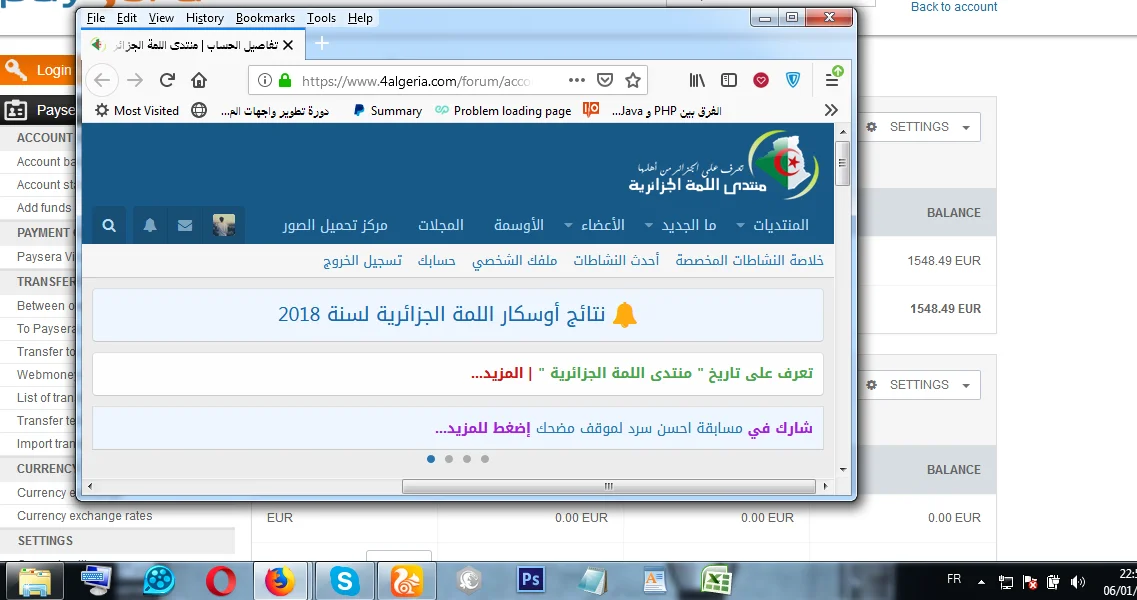Viewport: 1137px width, 600px height.
Task: Open forum messages envelope icon
Action: (x=185, y=226)
